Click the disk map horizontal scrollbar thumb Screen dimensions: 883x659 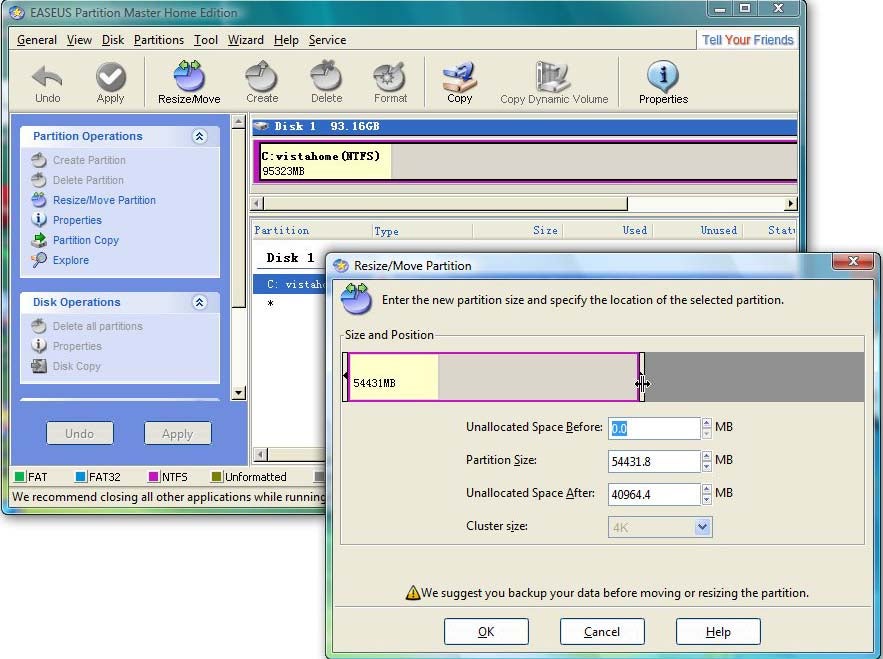(x=445, y=203)
